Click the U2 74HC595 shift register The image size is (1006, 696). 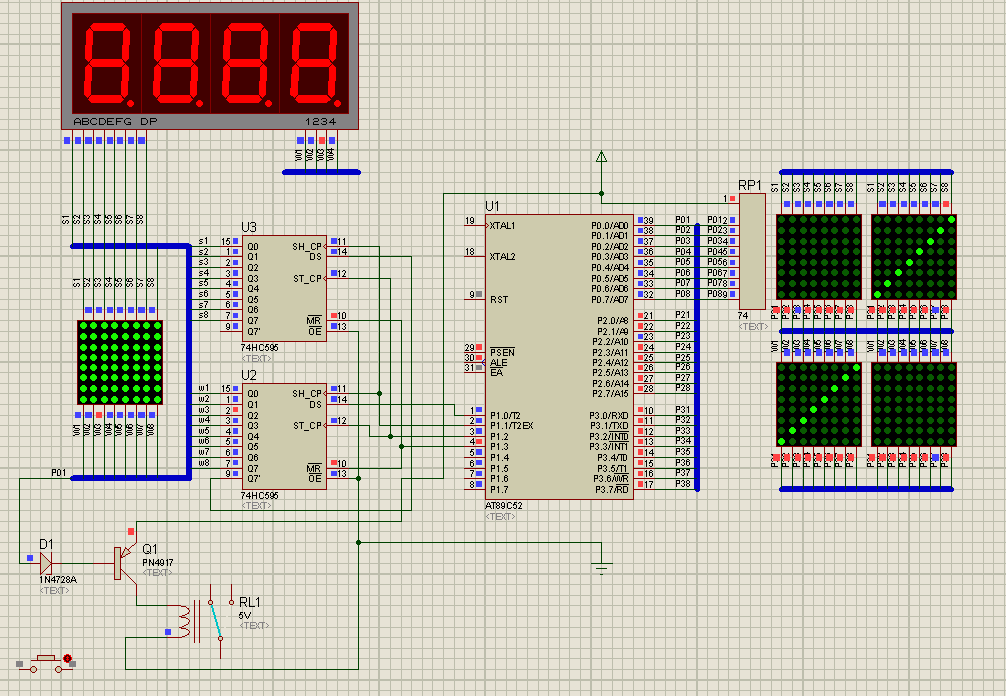(x=284, y=436)
